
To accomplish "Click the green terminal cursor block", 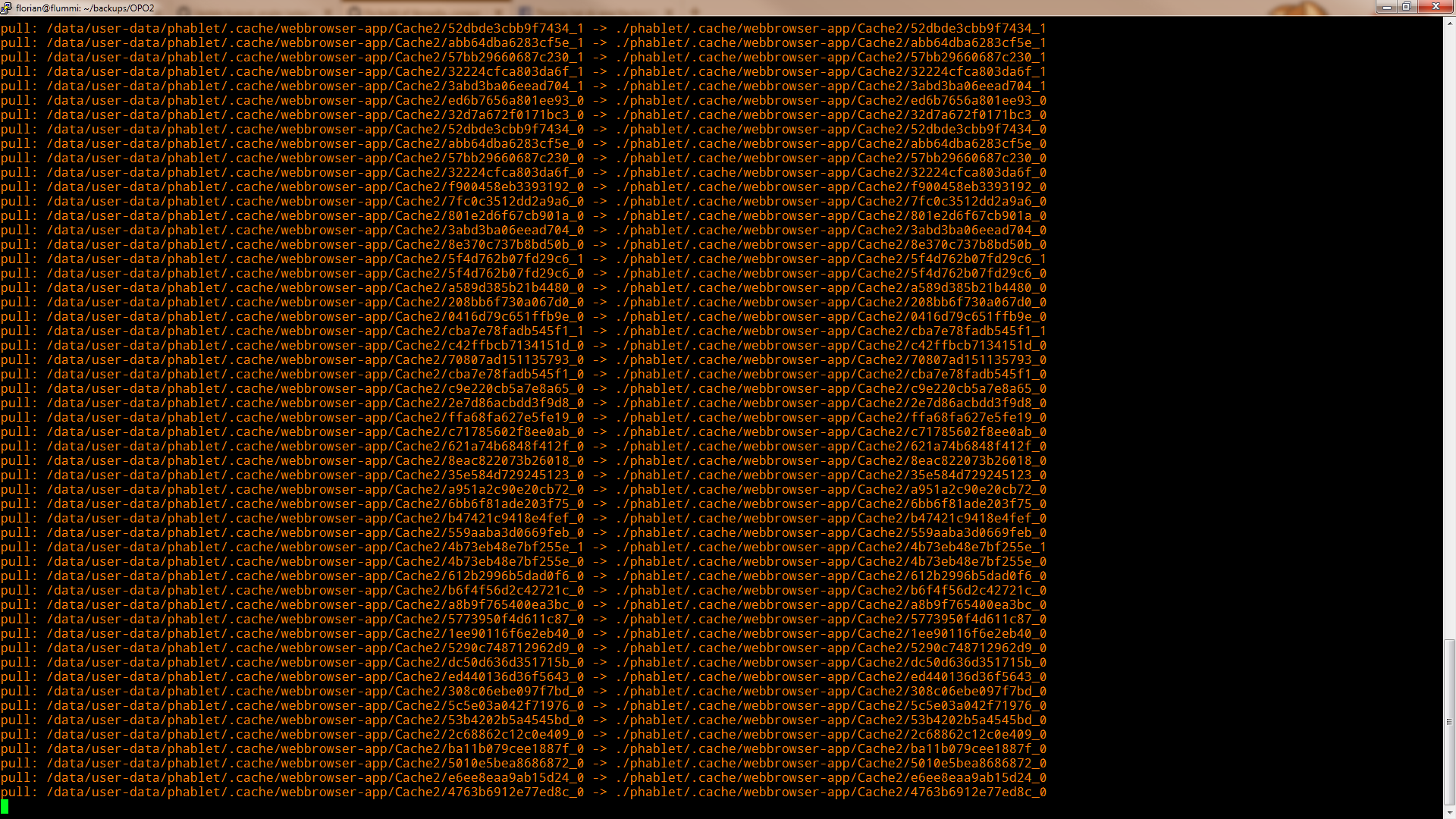I will [x=5, y=806].
